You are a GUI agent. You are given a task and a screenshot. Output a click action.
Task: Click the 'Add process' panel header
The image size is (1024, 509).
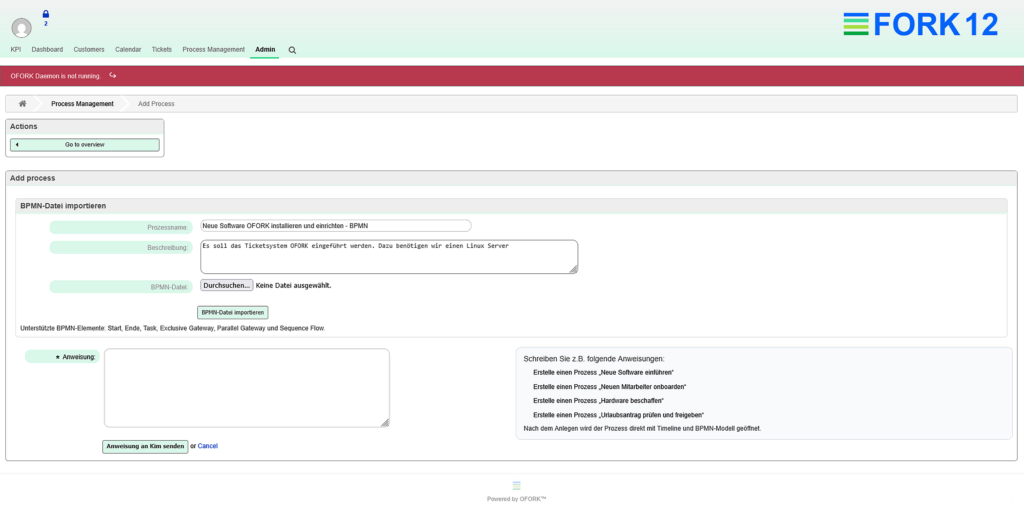click(511, 178)
